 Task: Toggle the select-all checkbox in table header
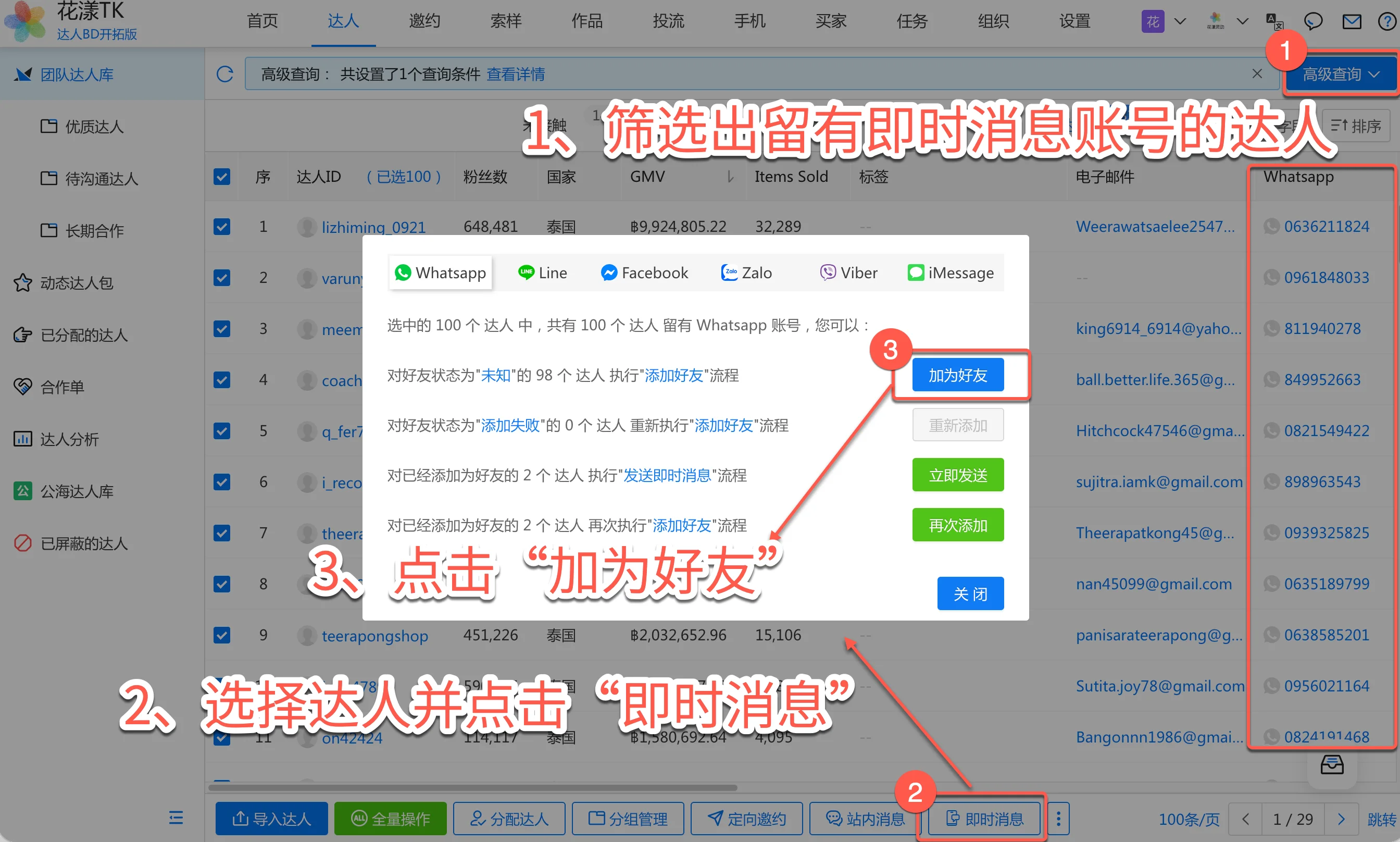point(222,177)
